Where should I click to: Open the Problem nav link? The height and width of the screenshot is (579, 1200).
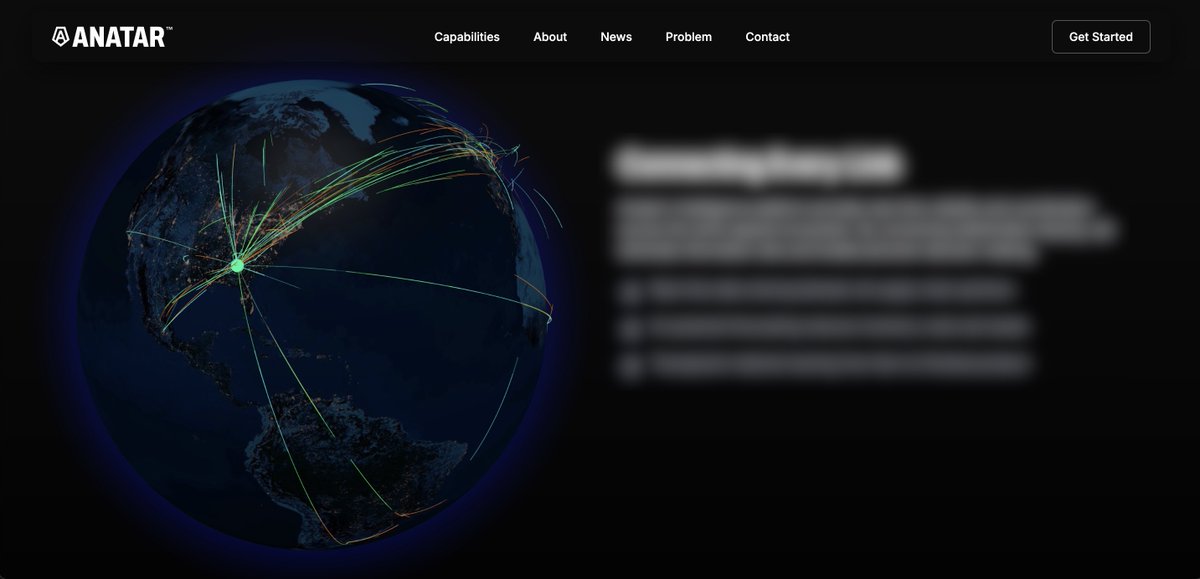(689, 37)
